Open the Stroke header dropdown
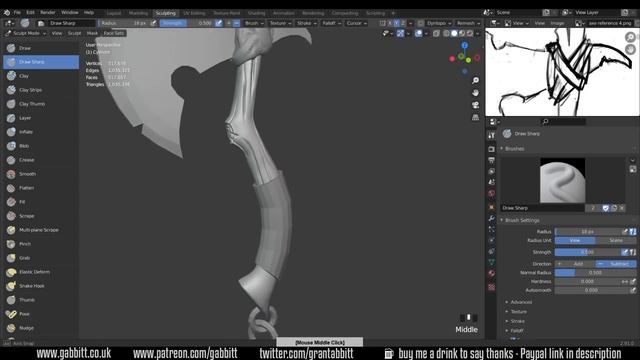Screen dimensions: 640x360 307,23
